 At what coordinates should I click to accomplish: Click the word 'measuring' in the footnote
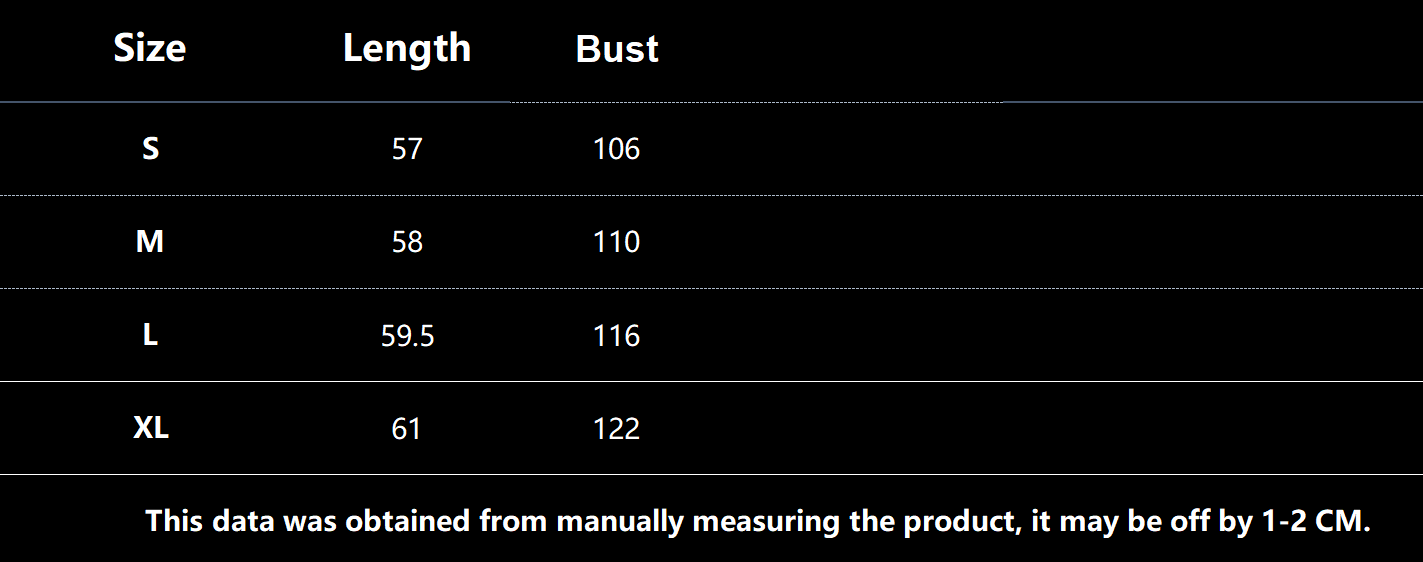[x=769, y=521]
